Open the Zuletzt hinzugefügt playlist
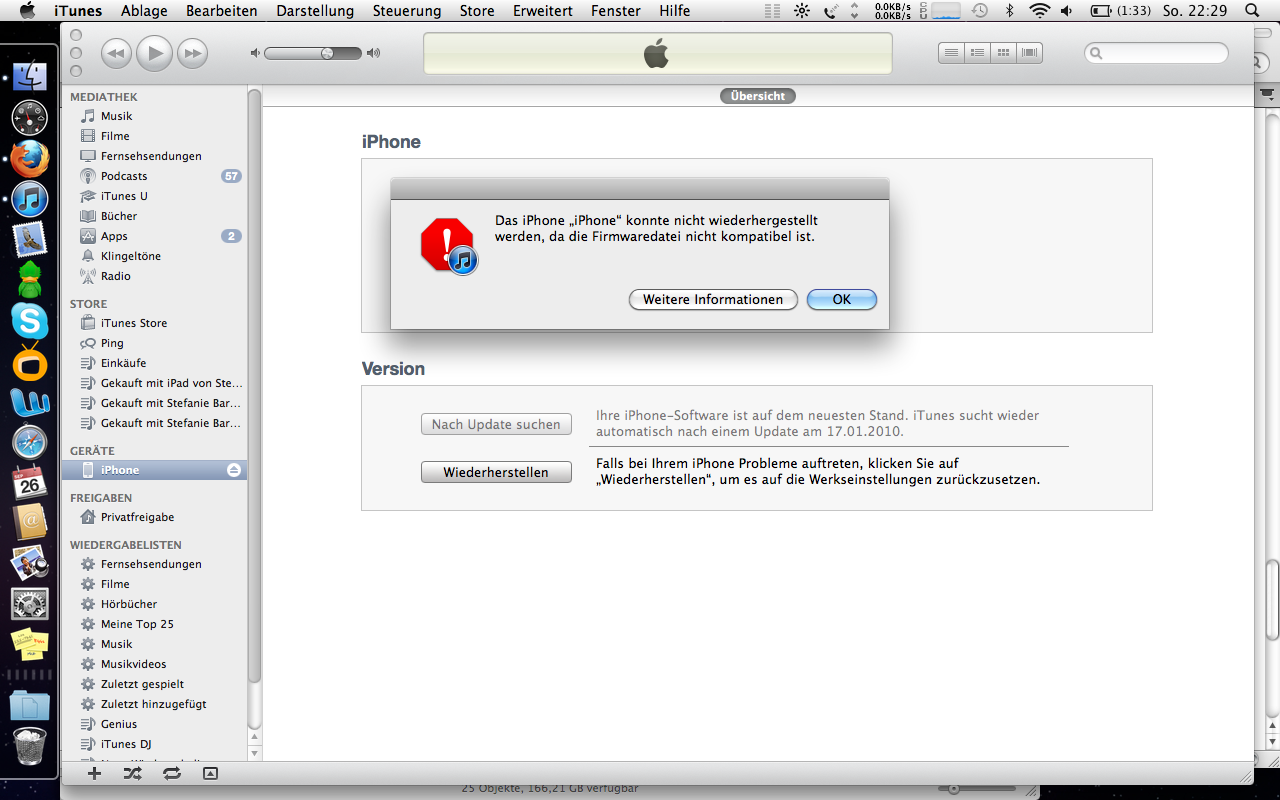The height and width of the screenshot is (800, 1280). pos(155,704)
